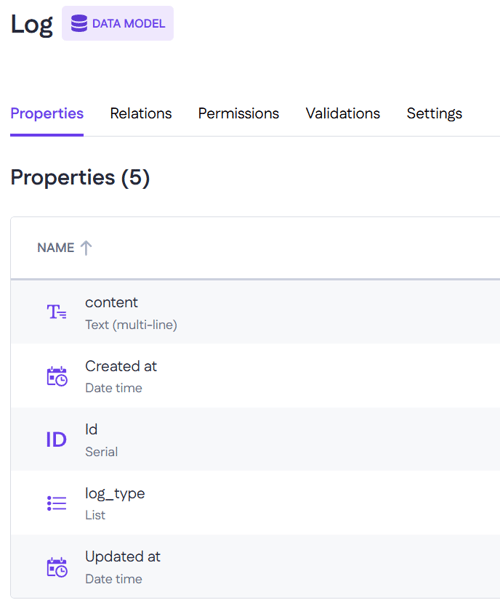Click the database stack icon in Data Model badge
This screenshot has height=608, width=500.
click(79, 23)
